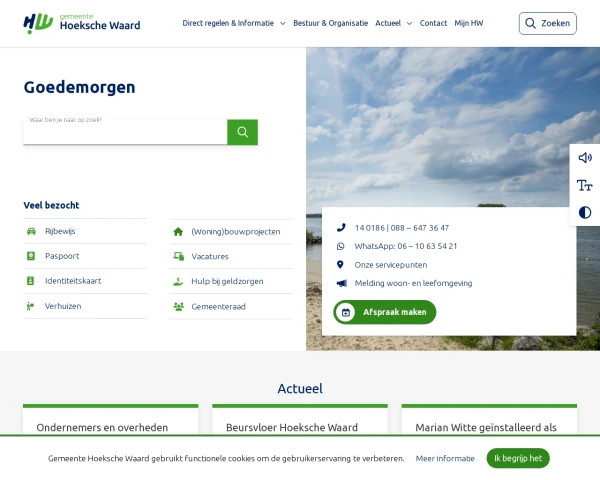Accept cookies with Ik begrijp het

click(x=518, y=458)
